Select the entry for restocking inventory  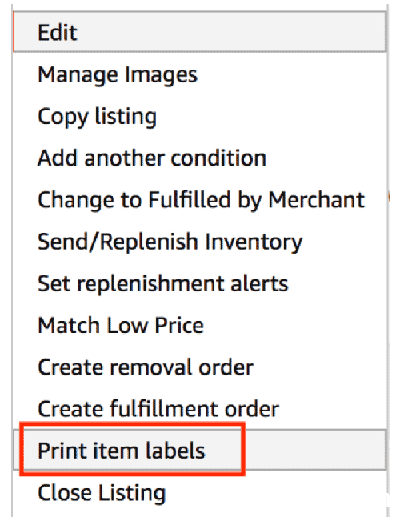tap(199, 242)
